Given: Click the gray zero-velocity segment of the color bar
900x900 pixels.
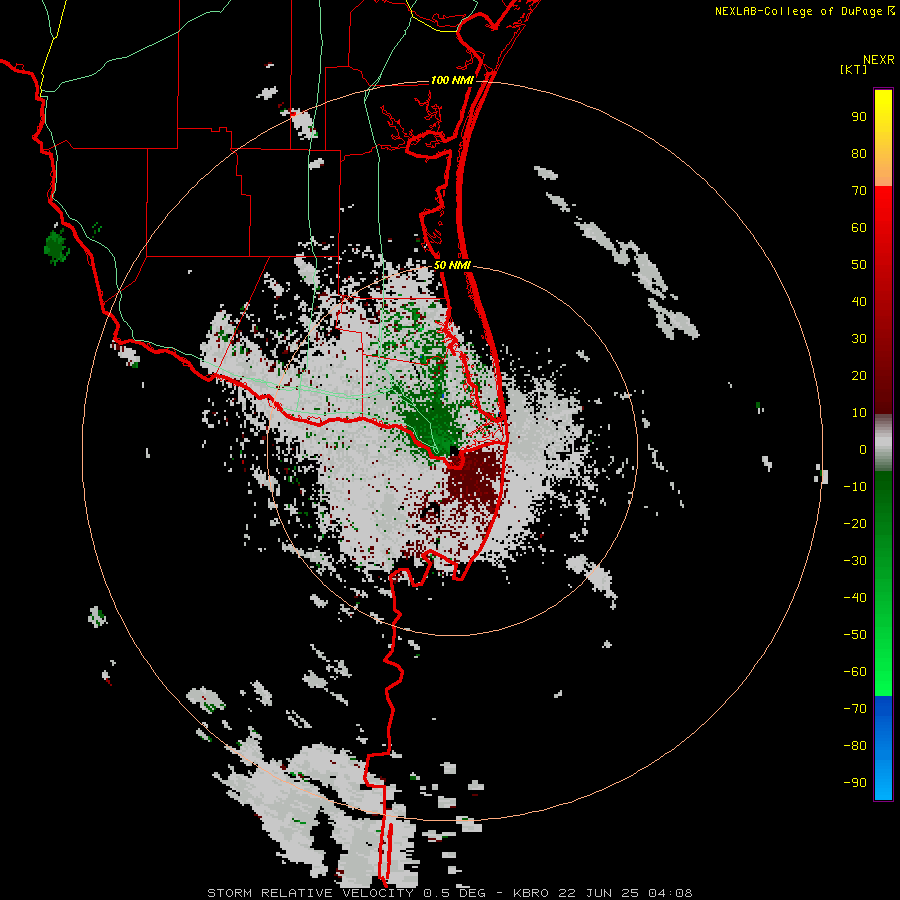Looking at the screenshot, I should [x=883, y=443].
